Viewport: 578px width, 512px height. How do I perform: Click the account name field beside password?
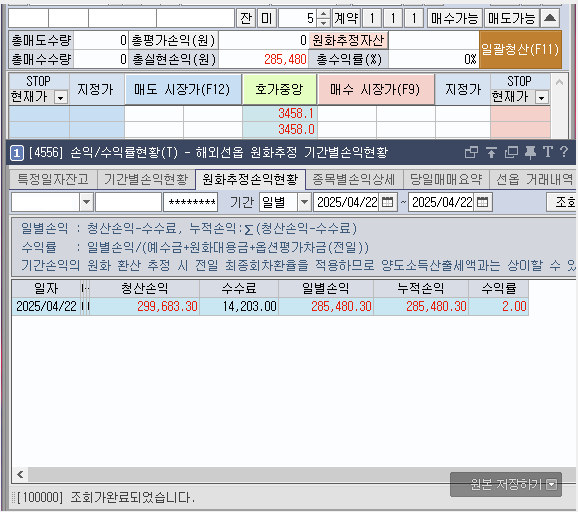coord(128,202)
